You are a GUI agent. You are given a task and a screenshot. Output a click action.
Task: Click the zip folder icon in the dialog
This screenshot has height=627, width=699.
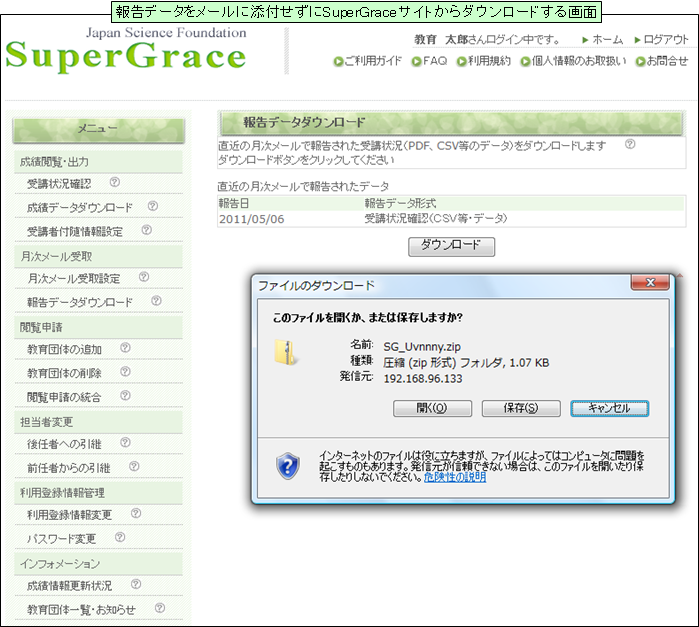click(285, 353)
